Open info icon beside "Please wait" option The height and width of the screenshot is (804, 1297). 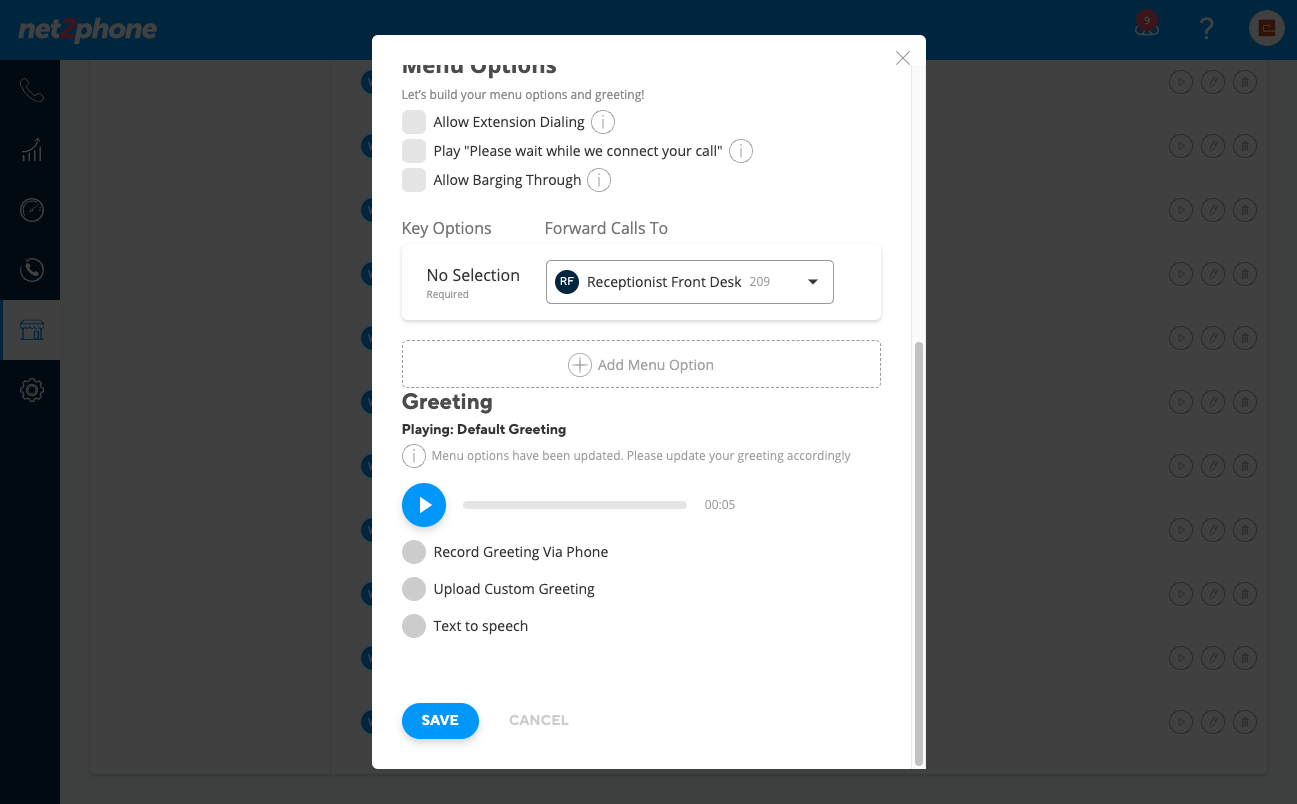[741, 151]
